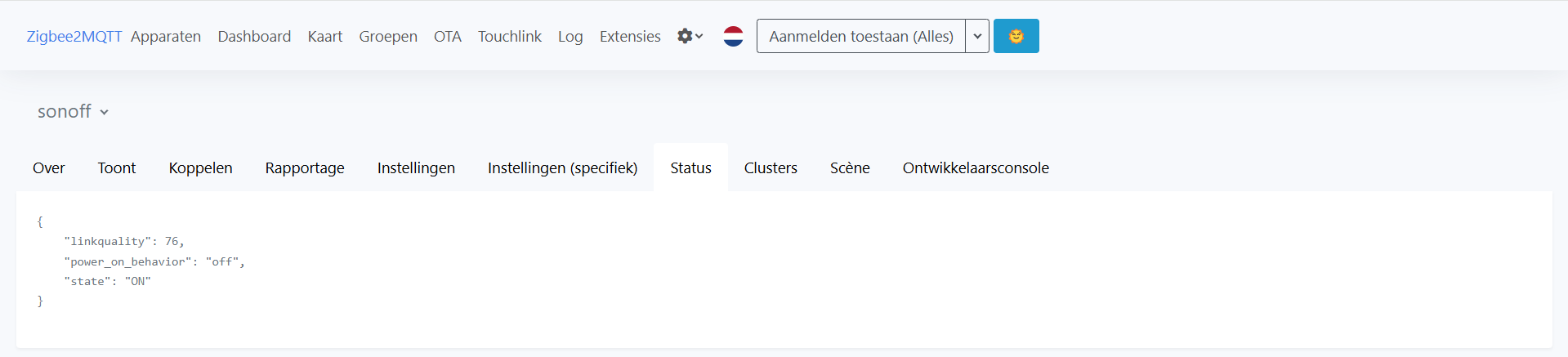Switch to the Over tab
Viewport: 1568px width, 357px height.
[48, 167]
